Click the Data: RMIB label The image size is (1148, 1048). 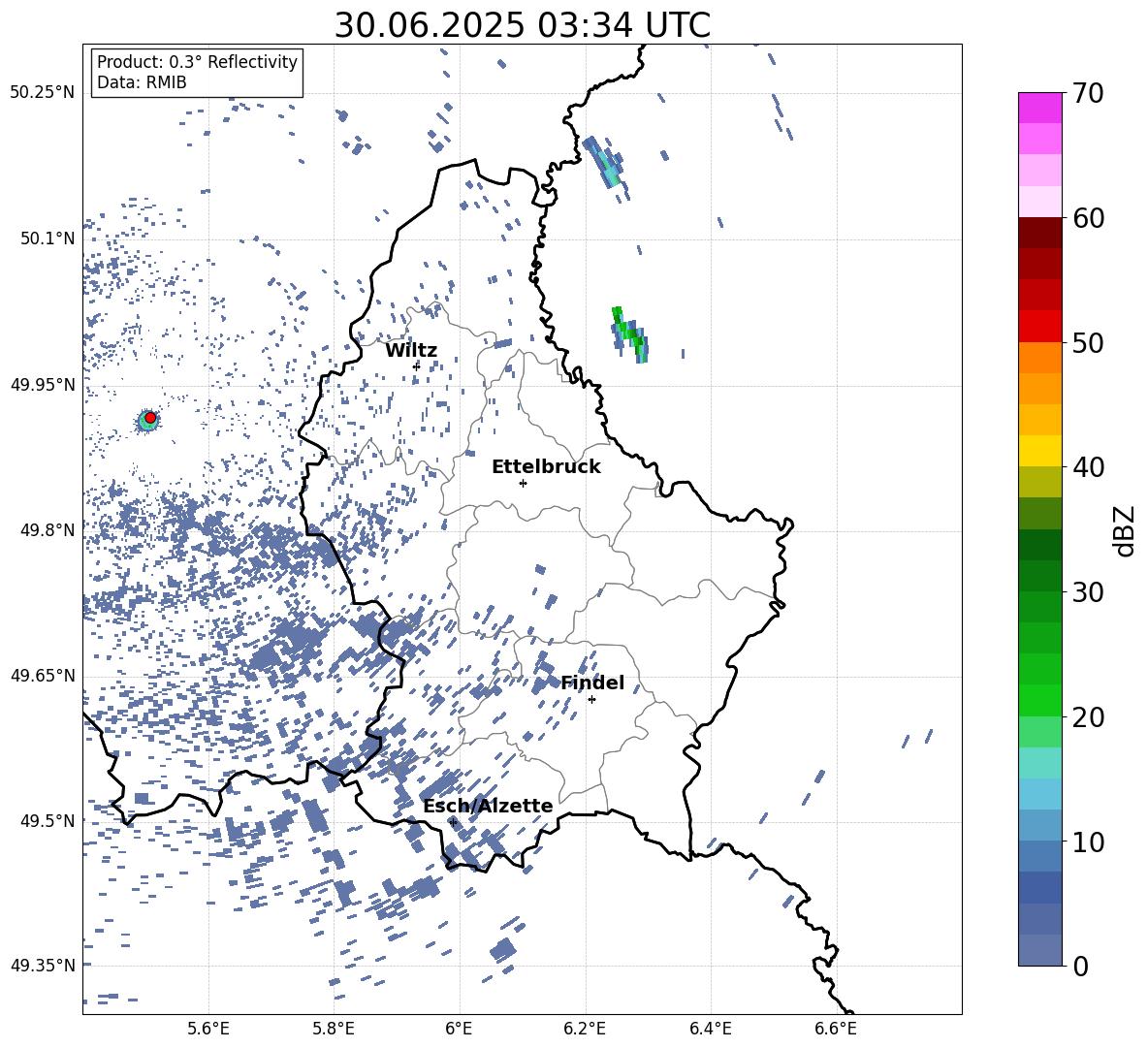[x=142, y=82]
